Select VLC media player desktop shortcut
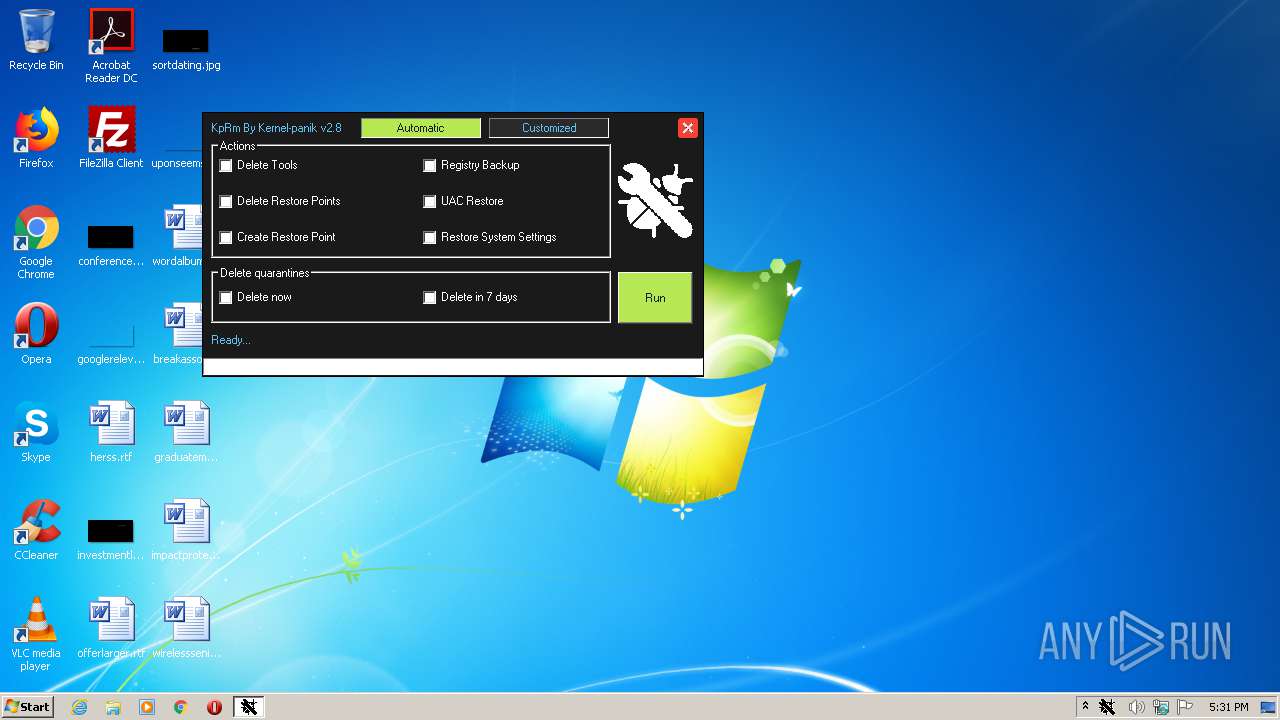Viewport: 1280px width, 720px height. point(36,634)
